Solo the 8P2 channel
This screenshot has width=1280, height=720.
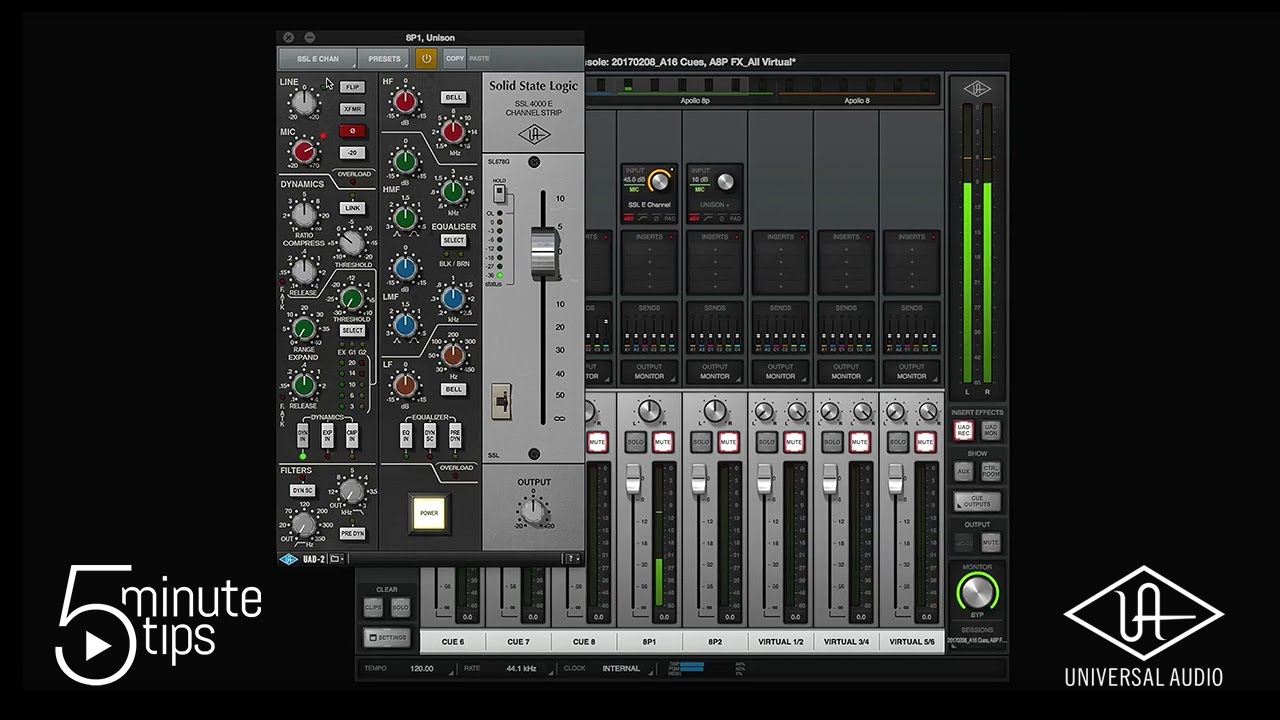[701, 441]
